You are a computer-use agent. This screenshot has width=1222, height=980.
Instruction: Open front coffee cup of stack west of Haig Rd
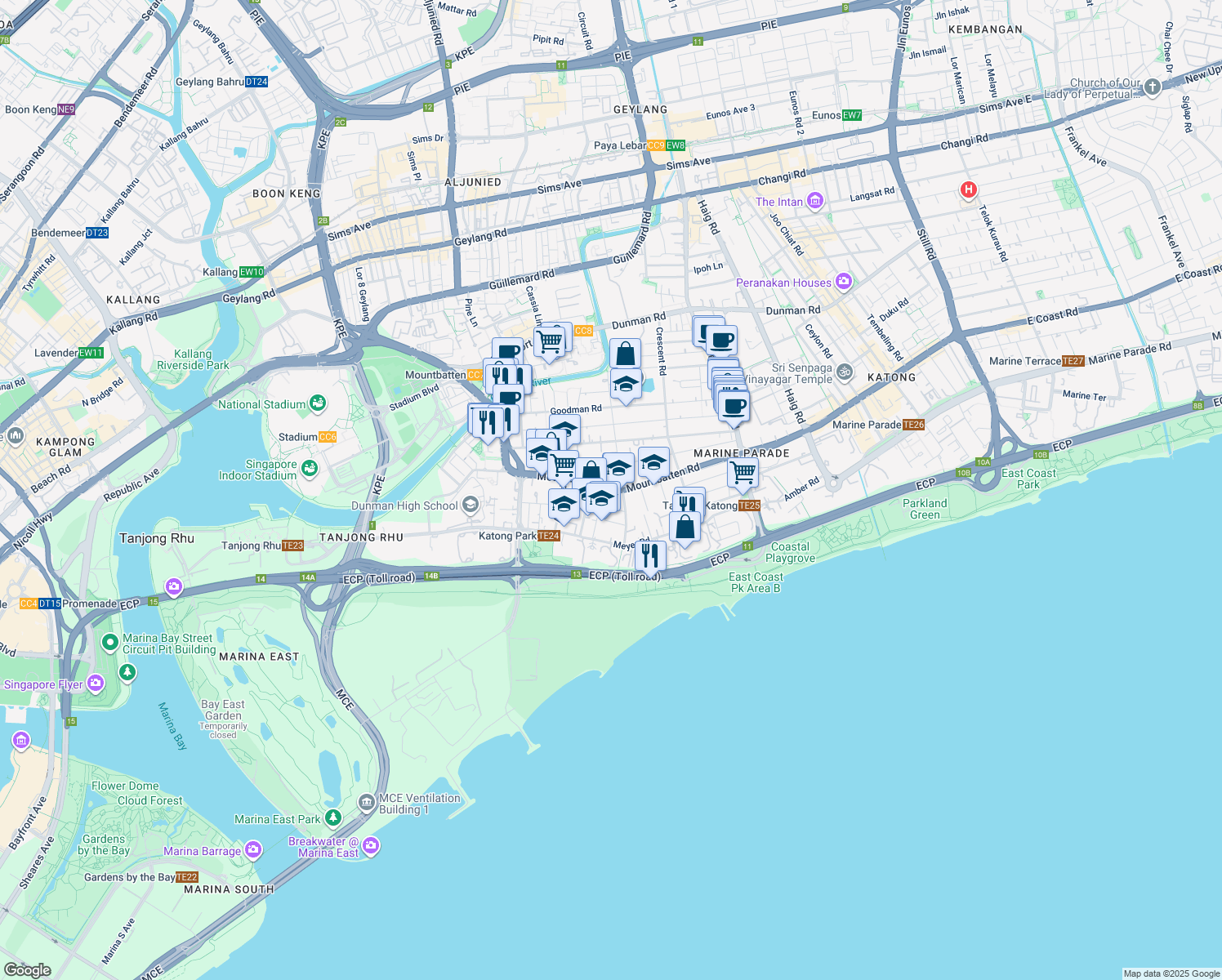pos(734,407)
